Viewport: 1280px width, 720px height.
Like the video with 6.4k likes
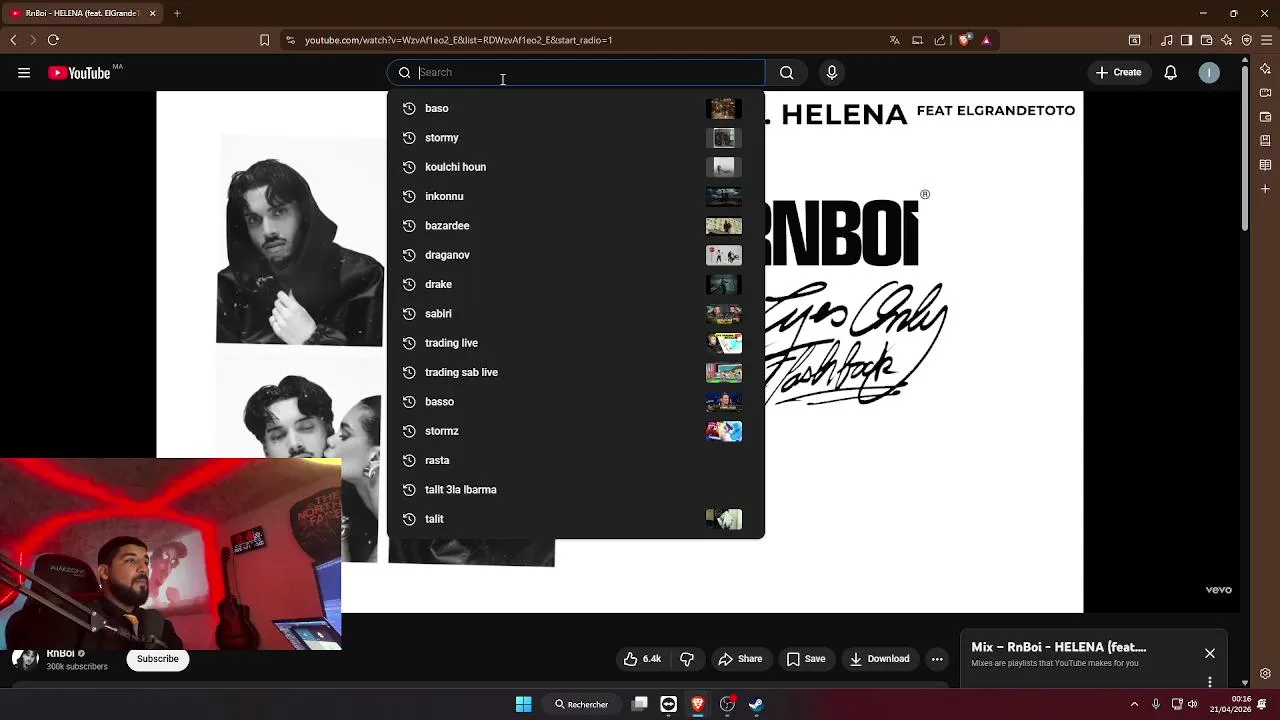pos(642,659)
